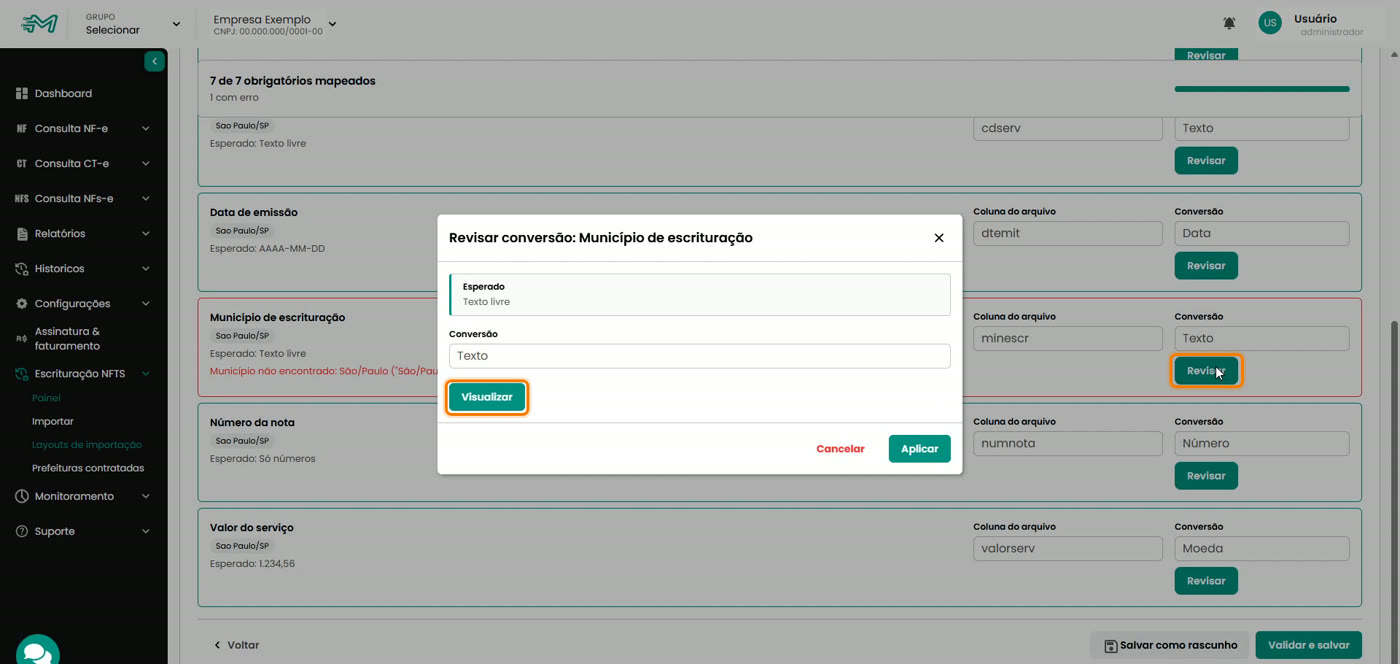The image size is (1400, 664).
Task: Open the US user avatar
Action: [1270, 23]
